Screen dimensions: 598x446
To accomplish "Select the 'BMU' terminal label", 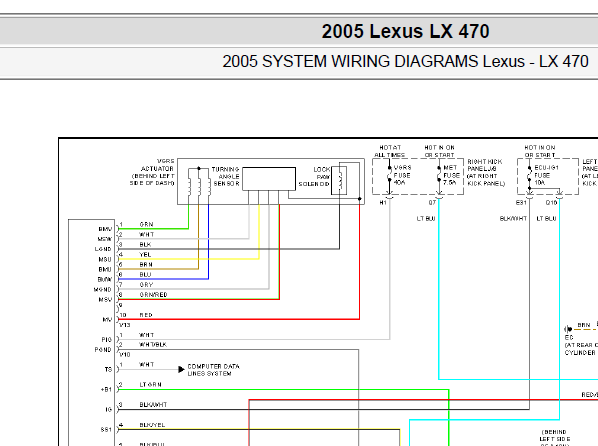I will [105, 269].
